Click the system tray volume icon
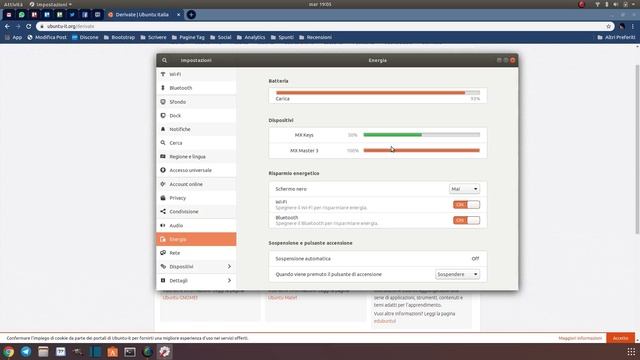 click(x=616, y=4)
